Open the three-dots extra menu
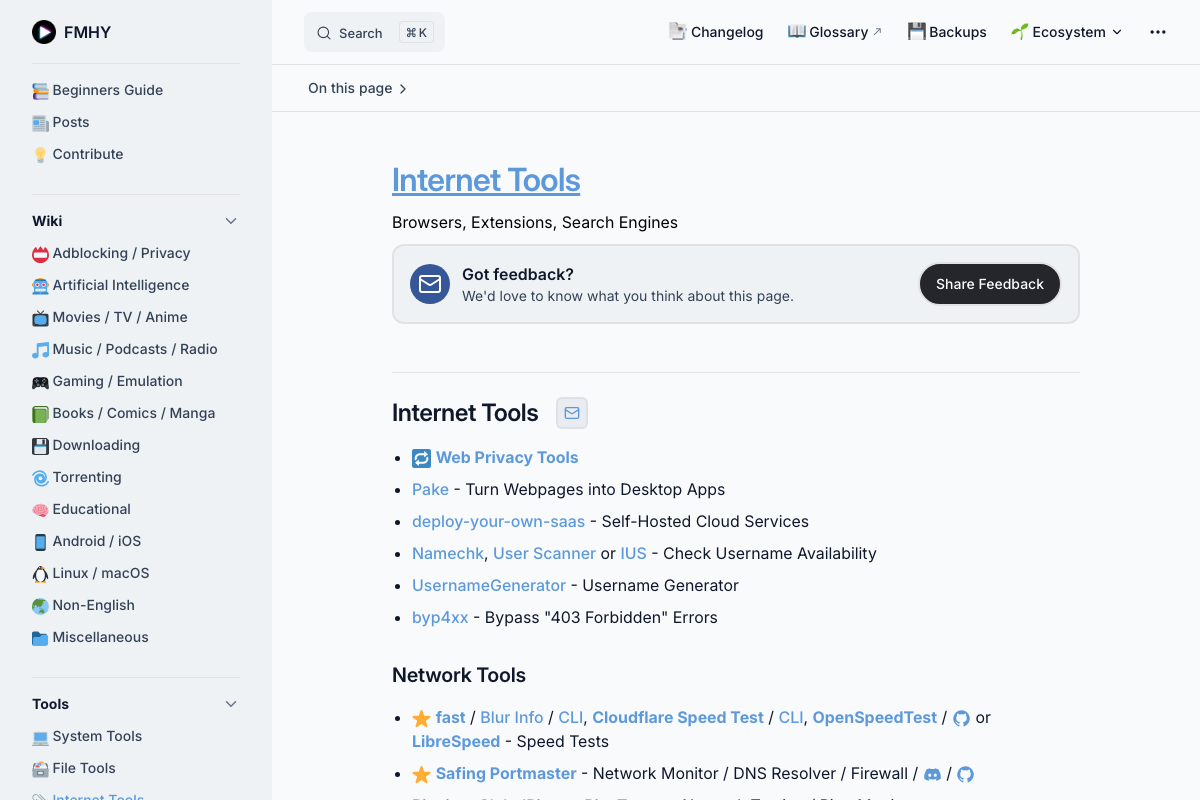The width and height of the screenshot is (1200, 800). coord(1158,32)
